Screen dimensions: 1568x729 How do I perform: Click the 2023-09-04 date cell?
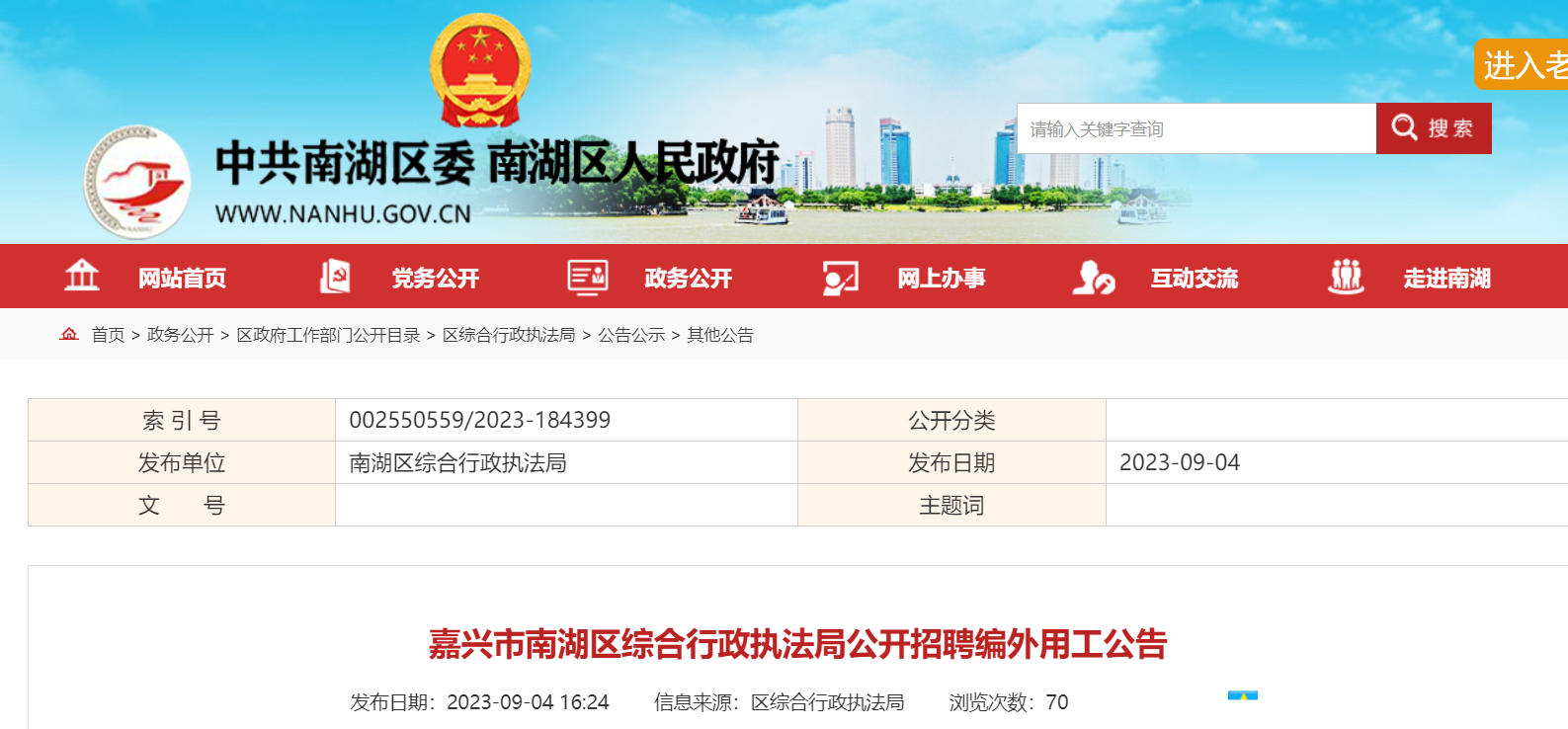[x=1180, y=462]
